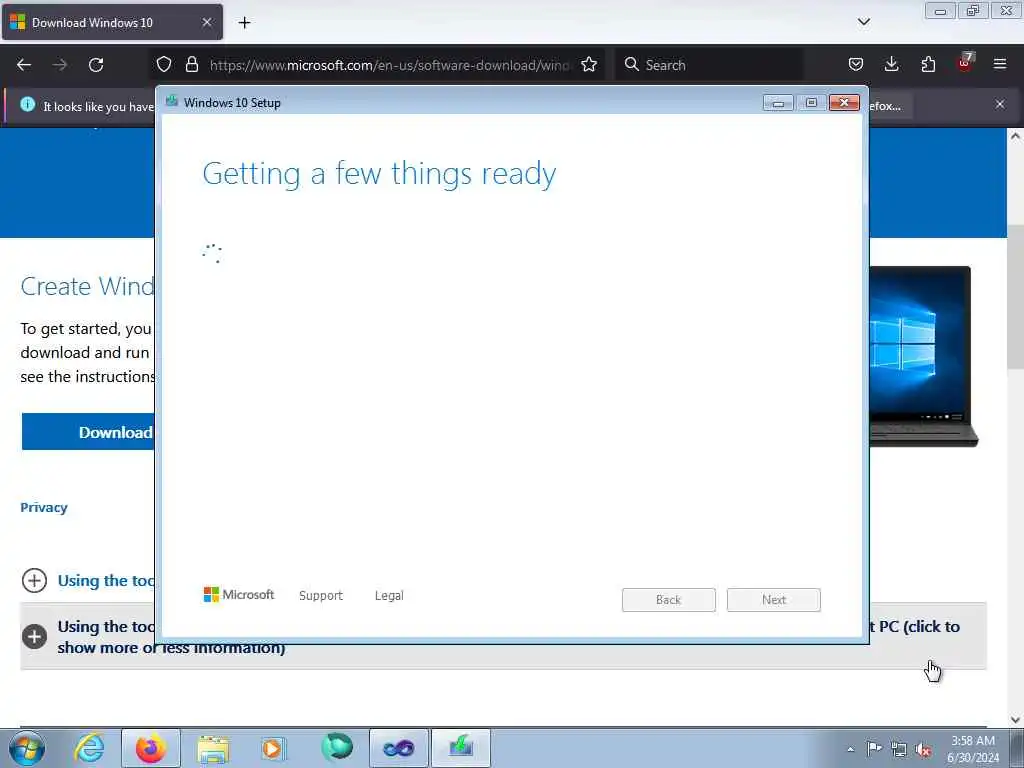1024x768 pixels.
Task: Click the muted volume tray icon
Action: click(x=923, y=750)
